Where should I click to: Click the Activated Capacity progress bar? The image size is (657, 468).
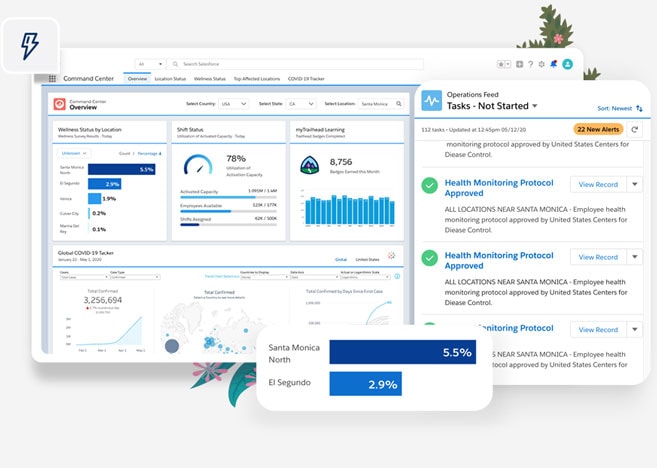click(228, 197)
